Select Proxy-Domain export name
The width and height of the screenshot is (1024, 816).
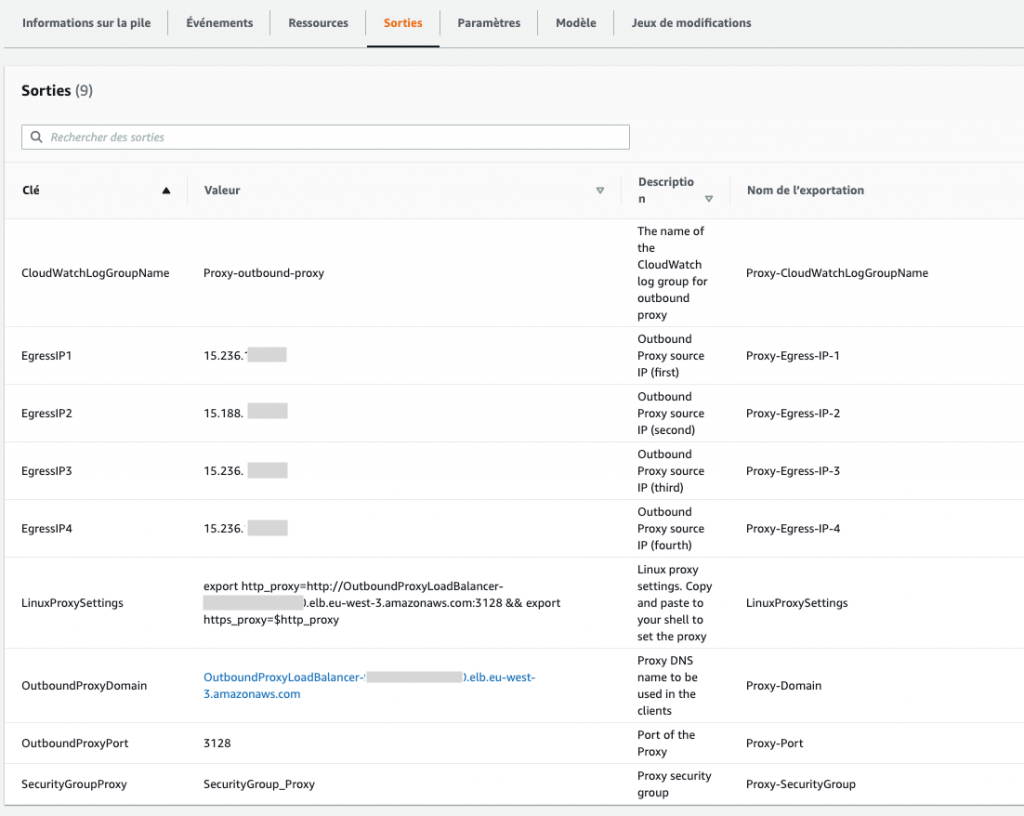pos(784,685)
